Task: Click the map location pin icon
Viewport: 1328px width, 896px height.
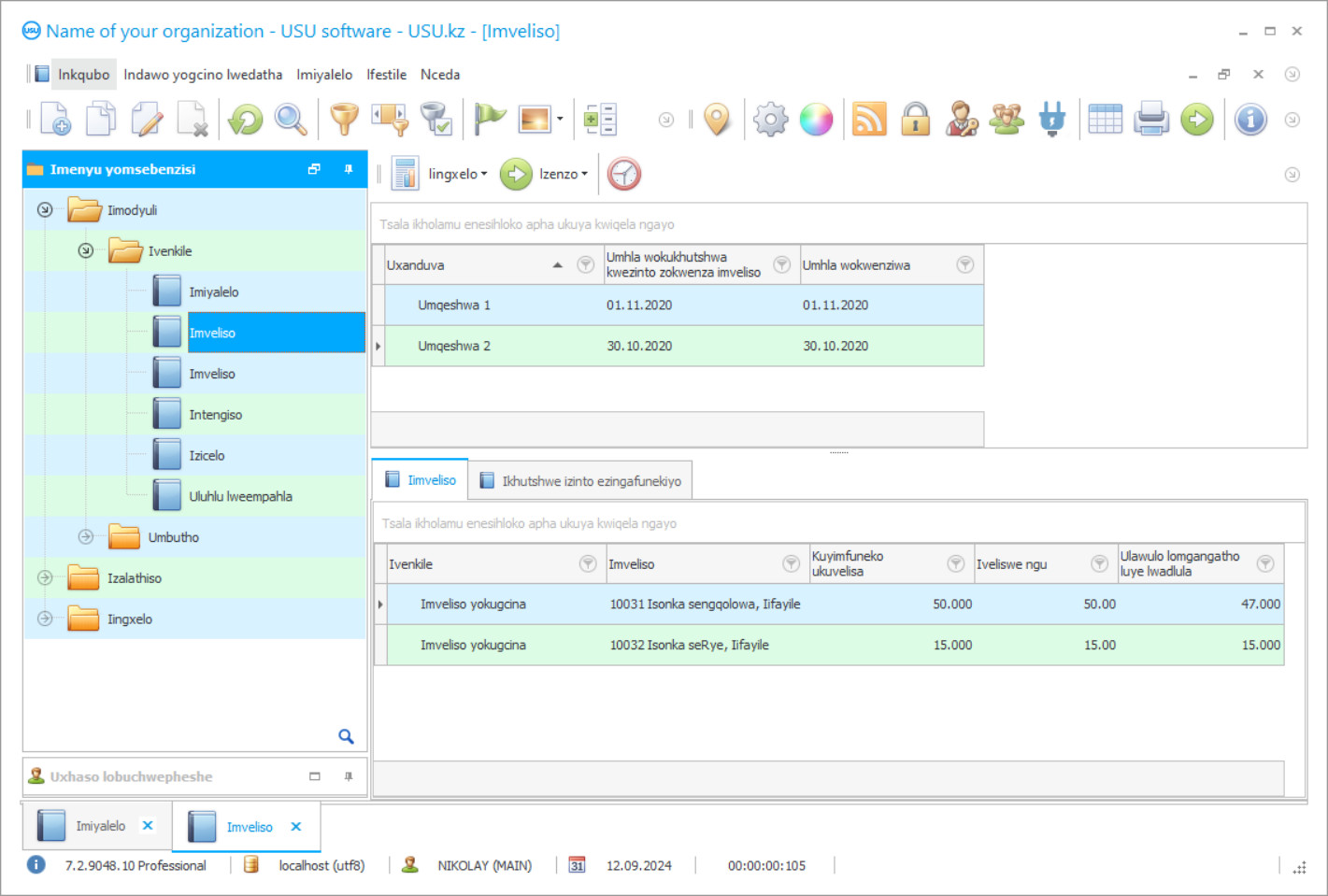Action: coord(717,120)
